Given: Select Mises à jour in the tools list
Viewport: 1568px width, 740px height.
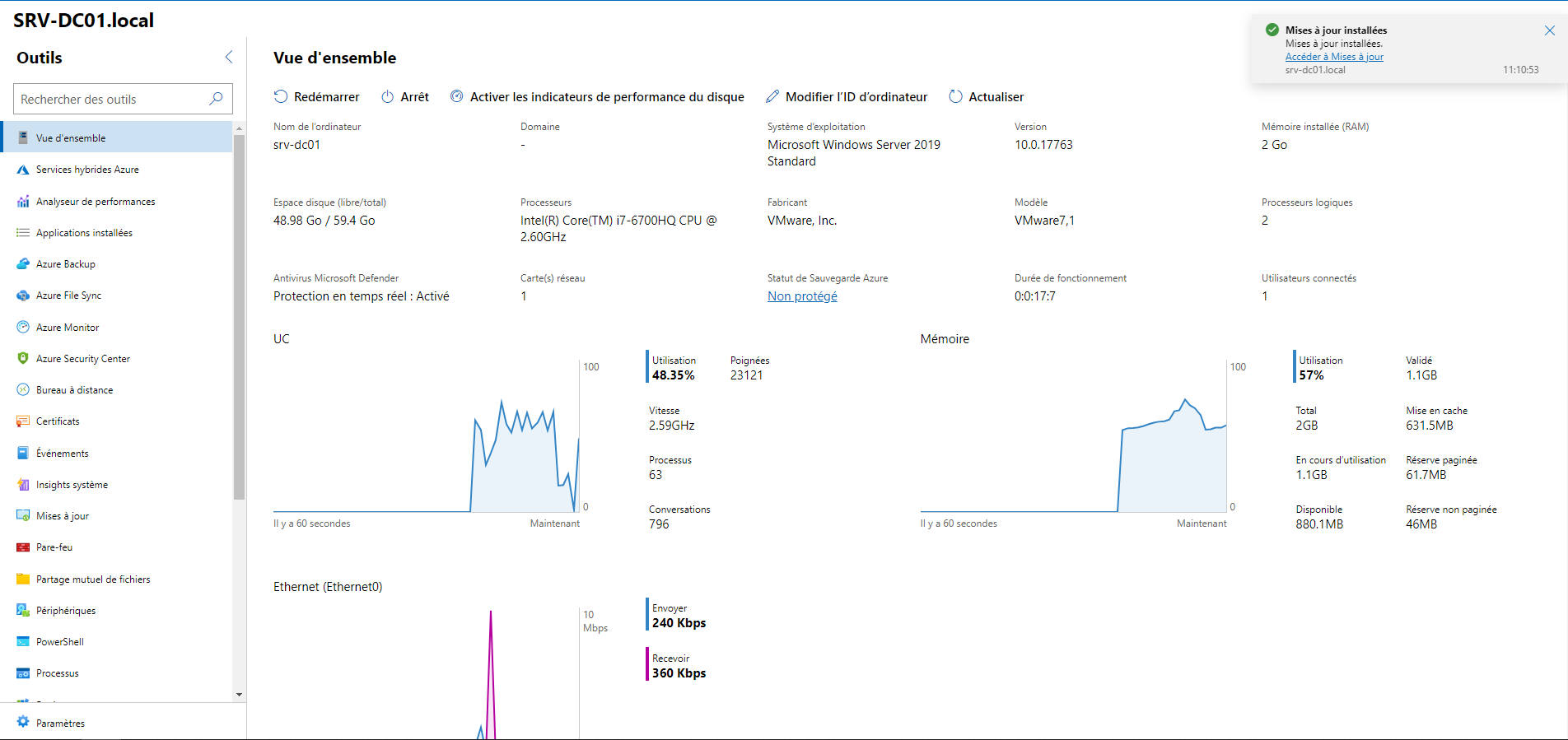Looking at the screenshot, I should tap(63, 516).
